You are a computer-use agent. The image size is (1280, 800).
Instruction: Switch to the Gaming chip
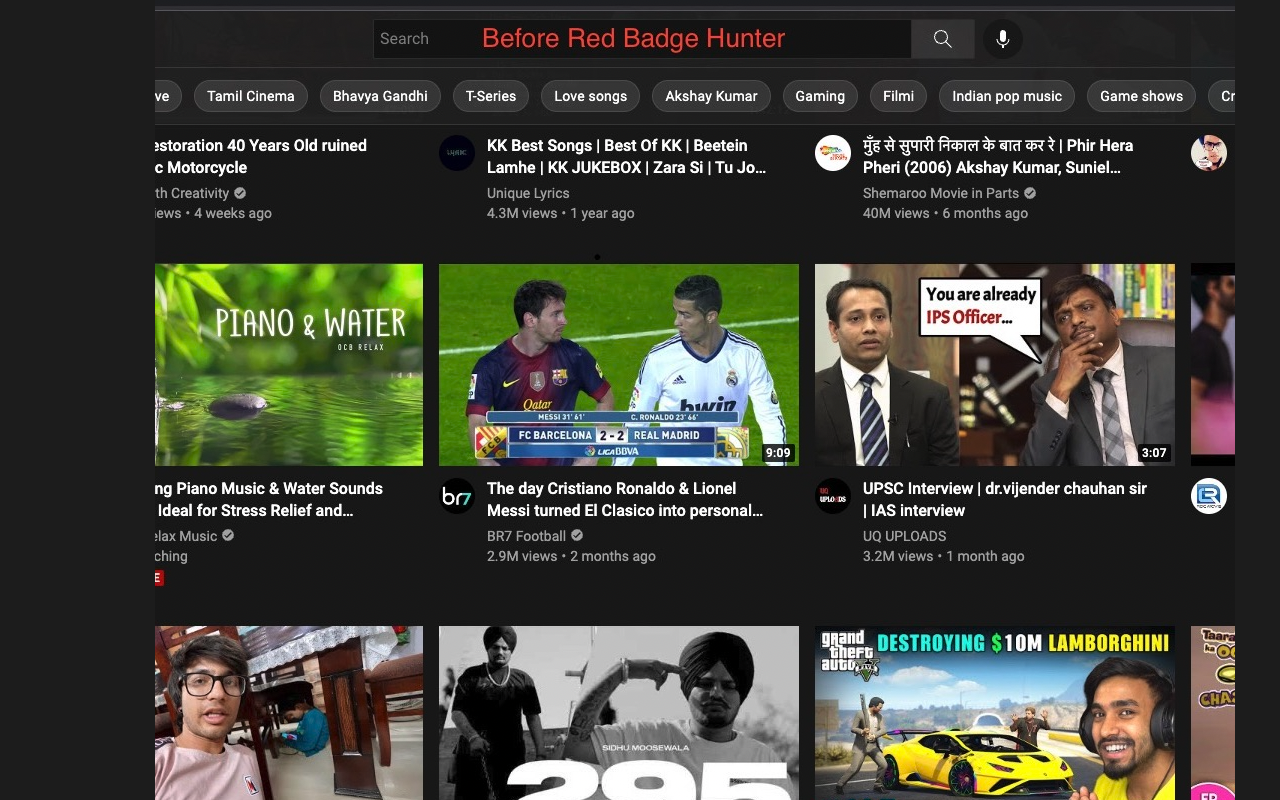pos(820,96)
